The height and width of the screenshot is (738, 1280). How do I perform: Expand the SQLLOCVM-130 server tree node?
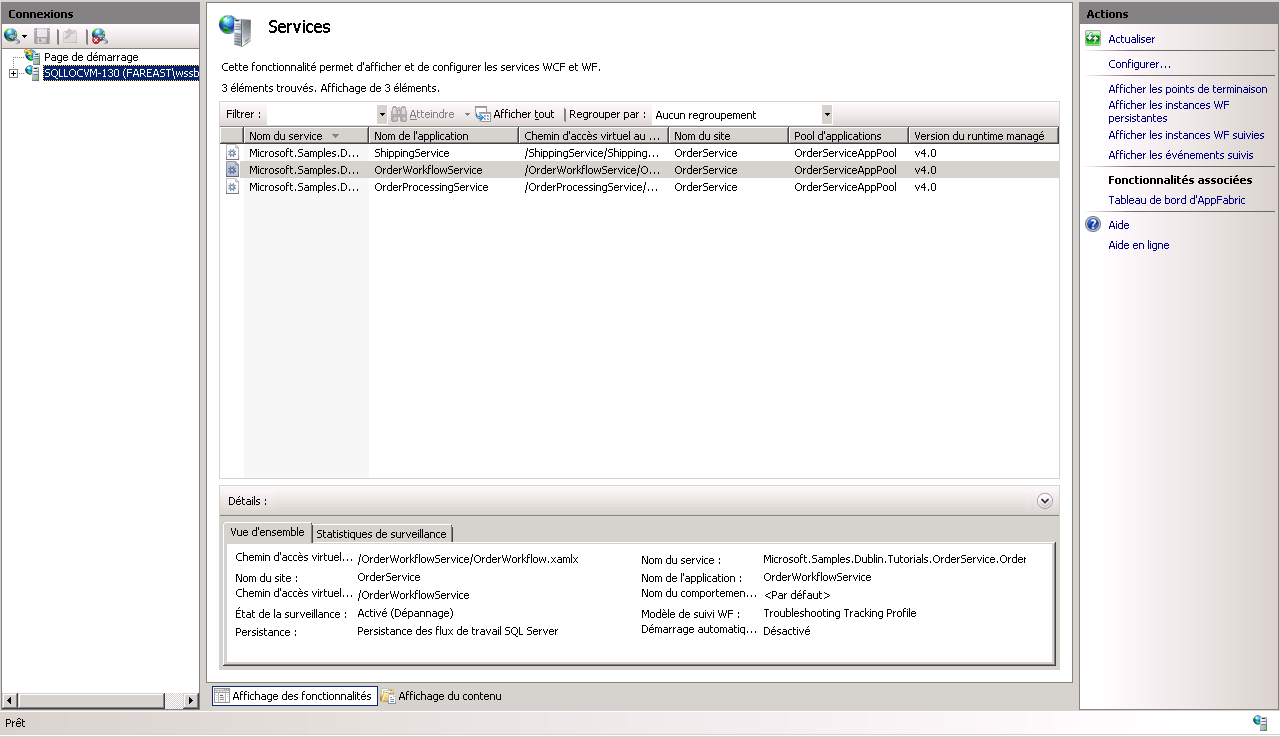13,73
